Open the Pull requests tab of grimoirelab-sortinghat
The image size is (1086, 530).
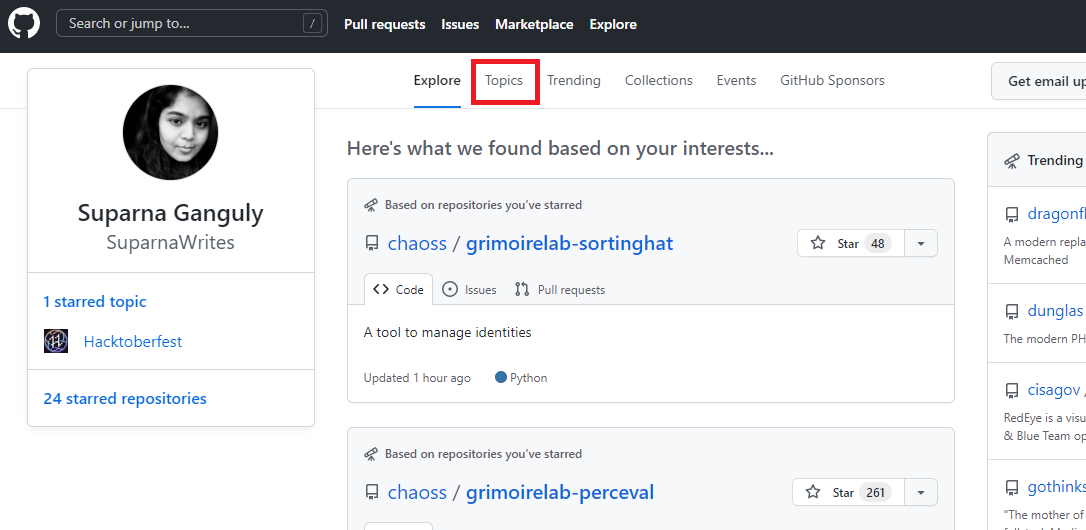560,290
